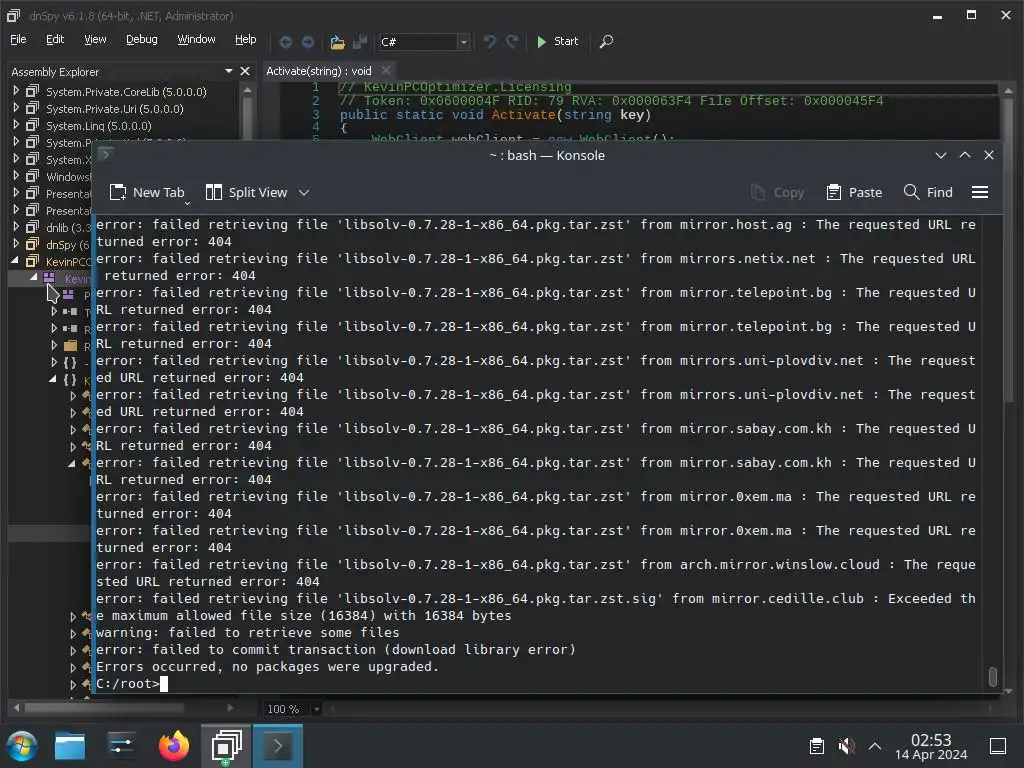Click the muted volume tray icon
This screenshot has width=1024, height=768.
tap(846, 746)
